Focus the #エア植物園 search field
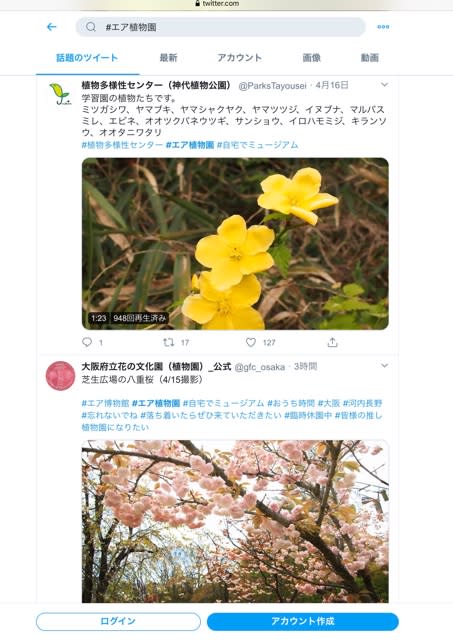Image resolution: width=453 pixels, height=640 pixels. point(220,27)
